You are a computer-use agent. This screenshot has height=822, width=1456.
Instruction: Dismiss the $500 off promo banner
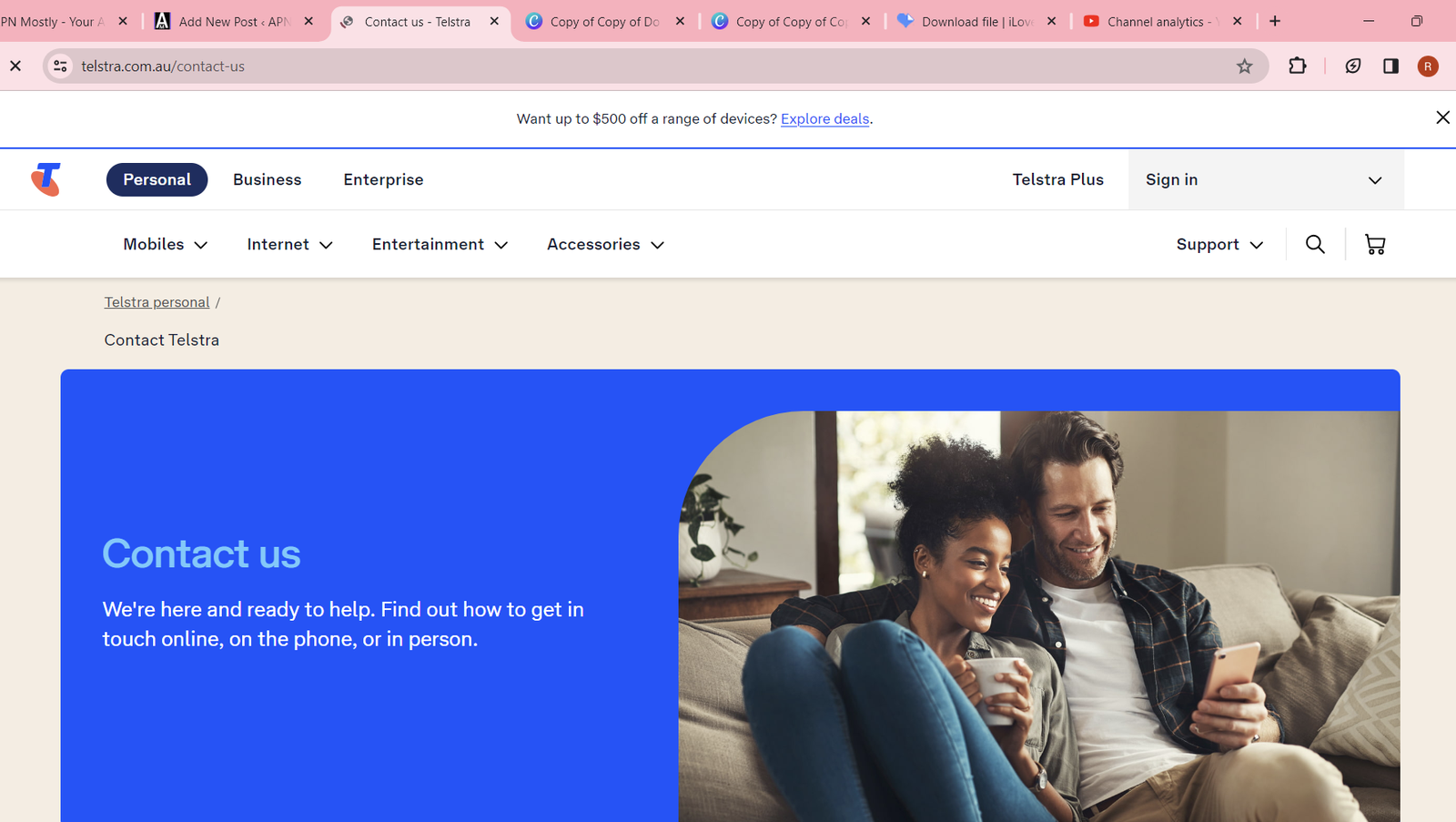click(x=1442, y=117)
